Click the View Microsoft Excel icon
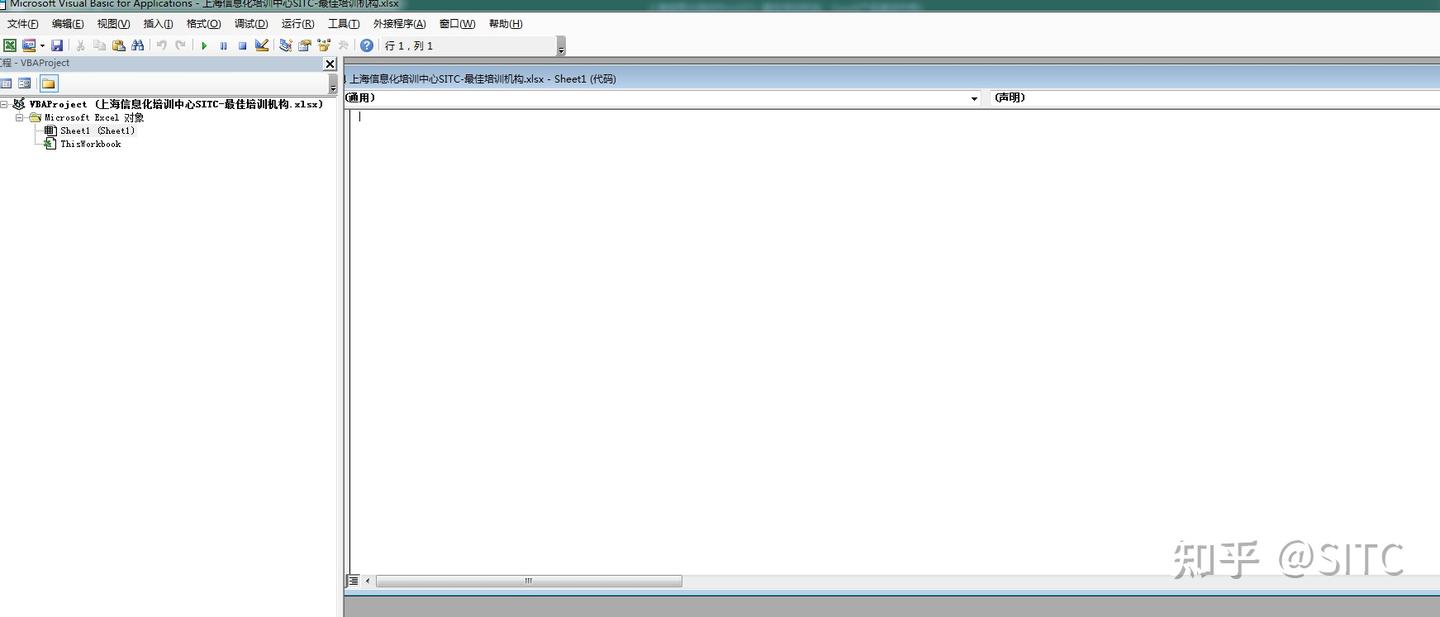The width and height of the screenshot is (1440, 617). coord(11,45)
